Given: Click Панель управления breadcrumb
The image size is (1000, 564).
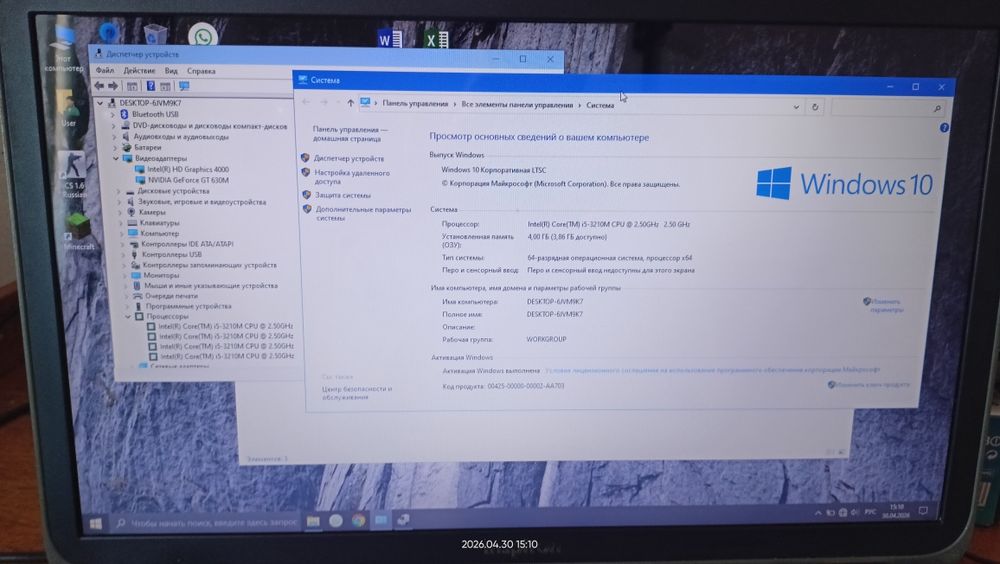Looking at the screenshot, I should click(415, 103).
